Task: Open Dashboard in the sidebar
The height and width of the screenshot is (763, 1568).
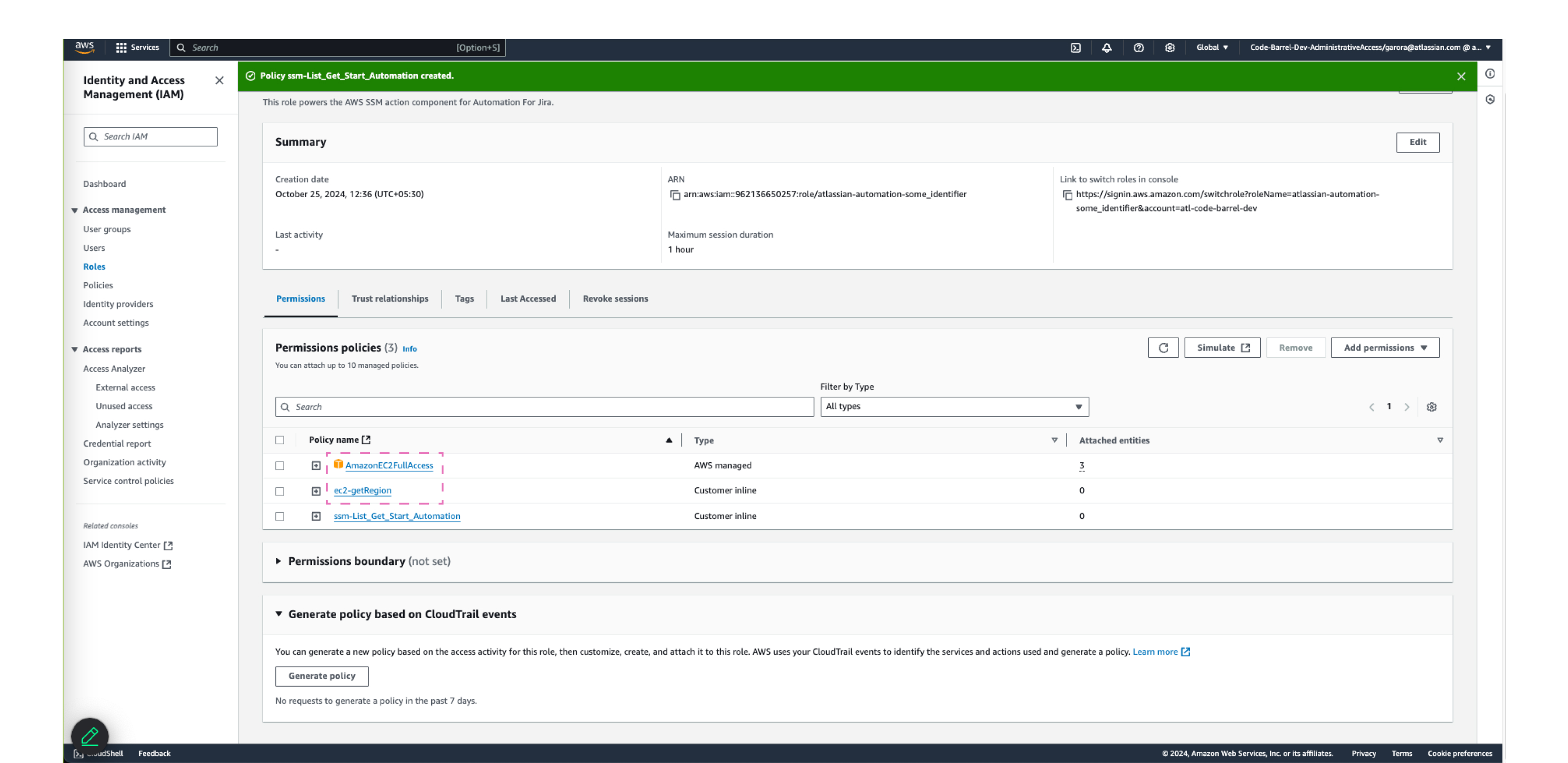Action: pos(104,184)
